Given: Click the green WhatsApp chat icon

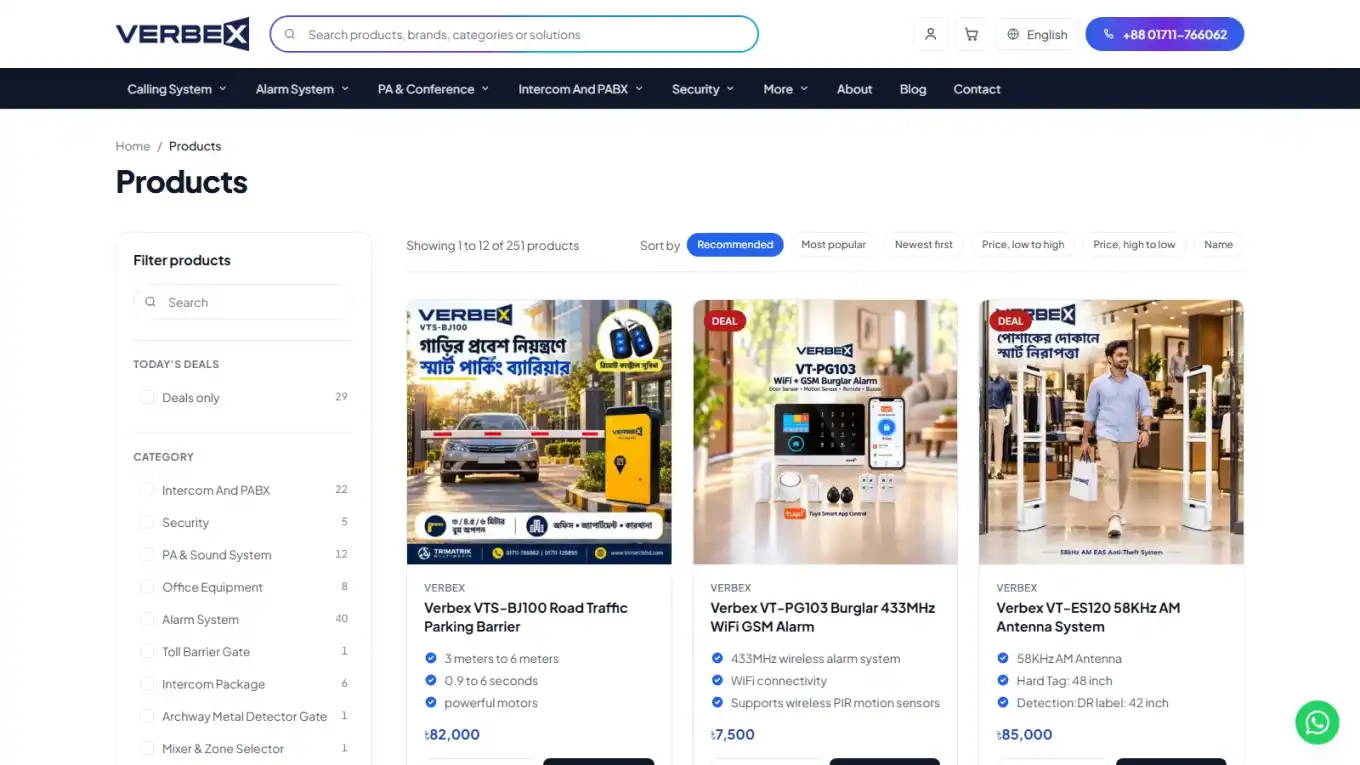Looking at the screenshot, I should (x=1317, y=722).
